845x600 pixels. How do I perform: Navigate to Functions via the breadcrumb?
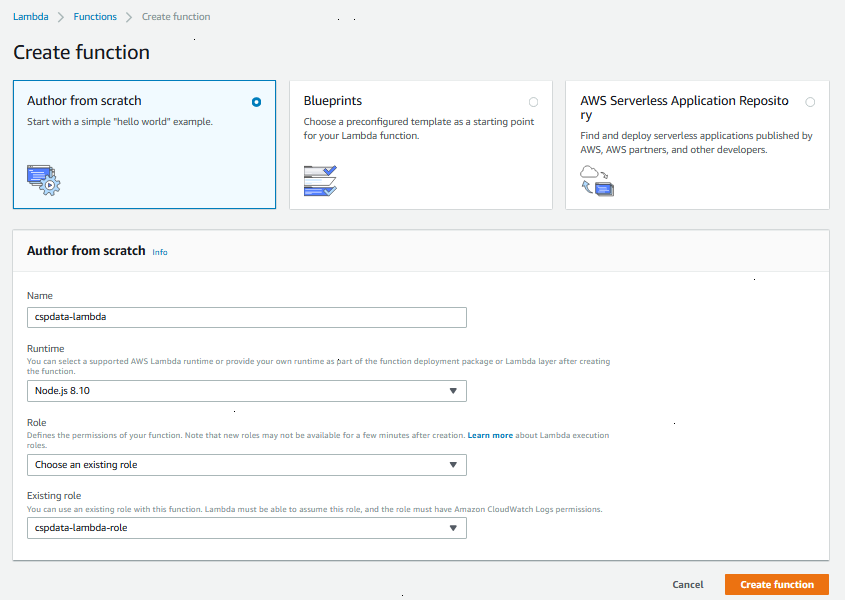95,16
